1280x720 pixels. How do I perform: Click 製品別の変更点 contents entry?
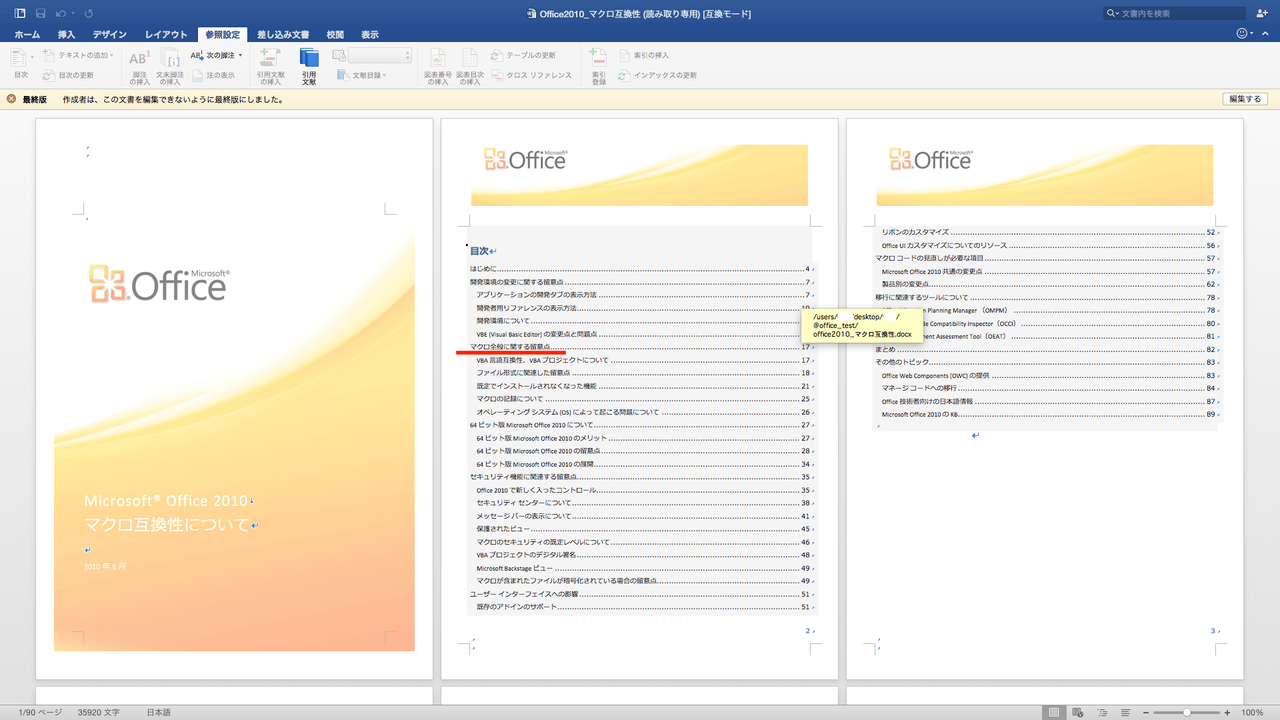click(x=1049, y=284)
